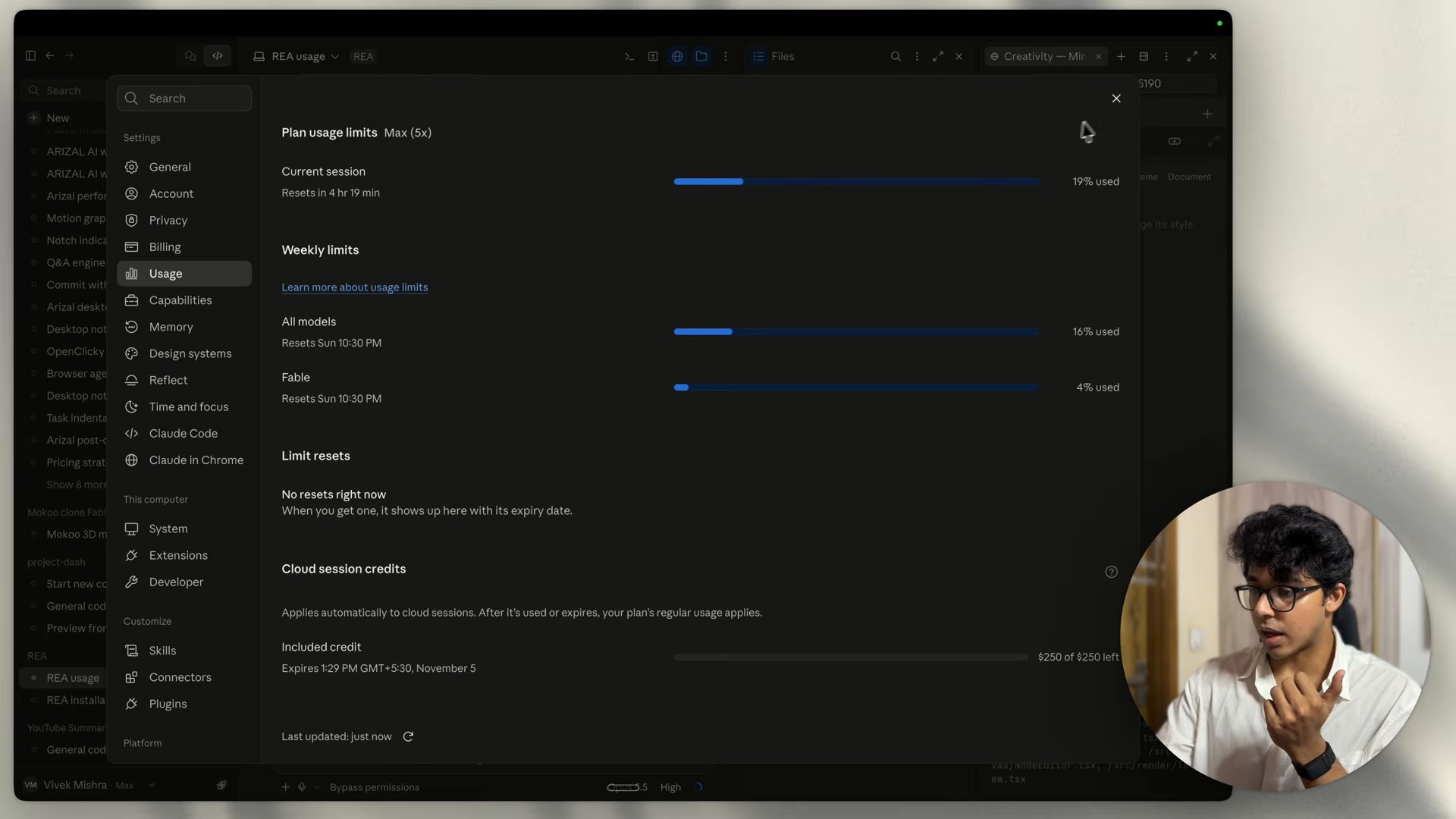Open Developer settings

[x=184, y=582]
